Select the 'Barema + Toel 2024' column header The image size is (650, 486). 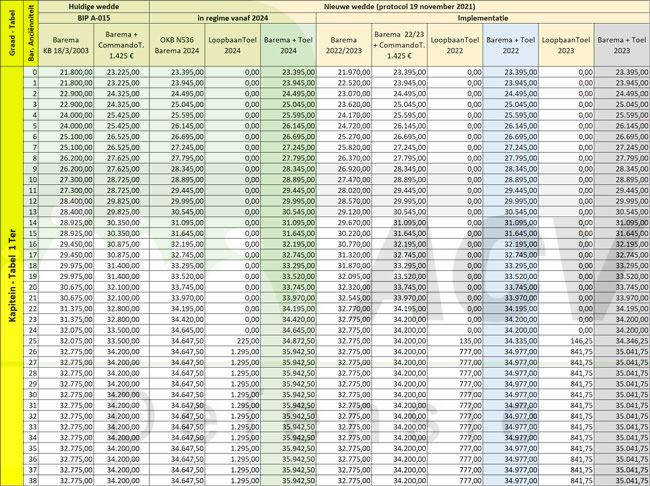click(288, 45)
